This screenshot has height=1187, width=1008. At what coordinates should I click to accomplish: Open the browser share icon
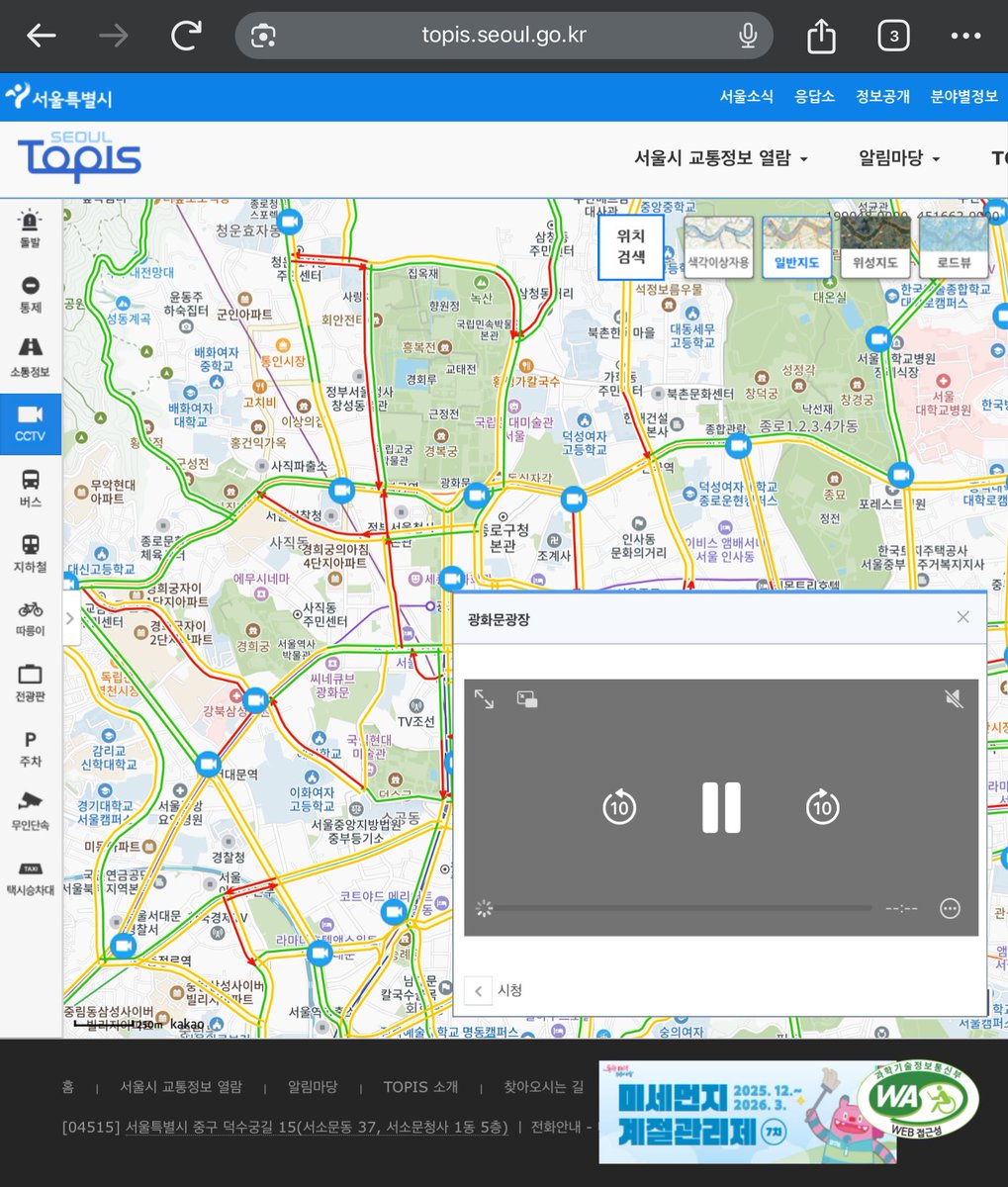pyautogui.click(x=821, y=36)
